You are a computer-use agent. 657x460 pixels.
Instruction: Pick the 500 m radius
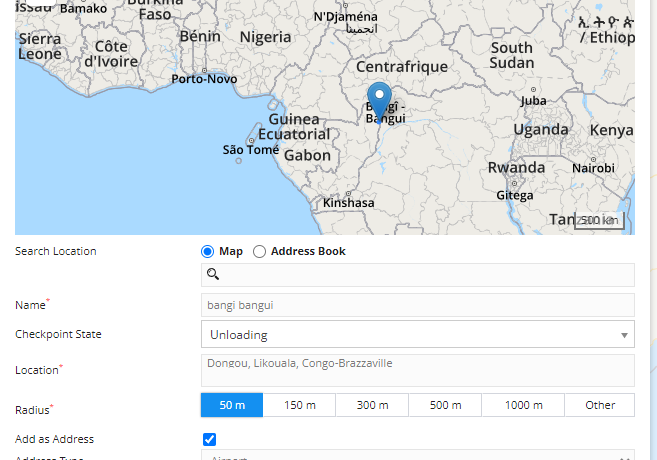point(445,405)
